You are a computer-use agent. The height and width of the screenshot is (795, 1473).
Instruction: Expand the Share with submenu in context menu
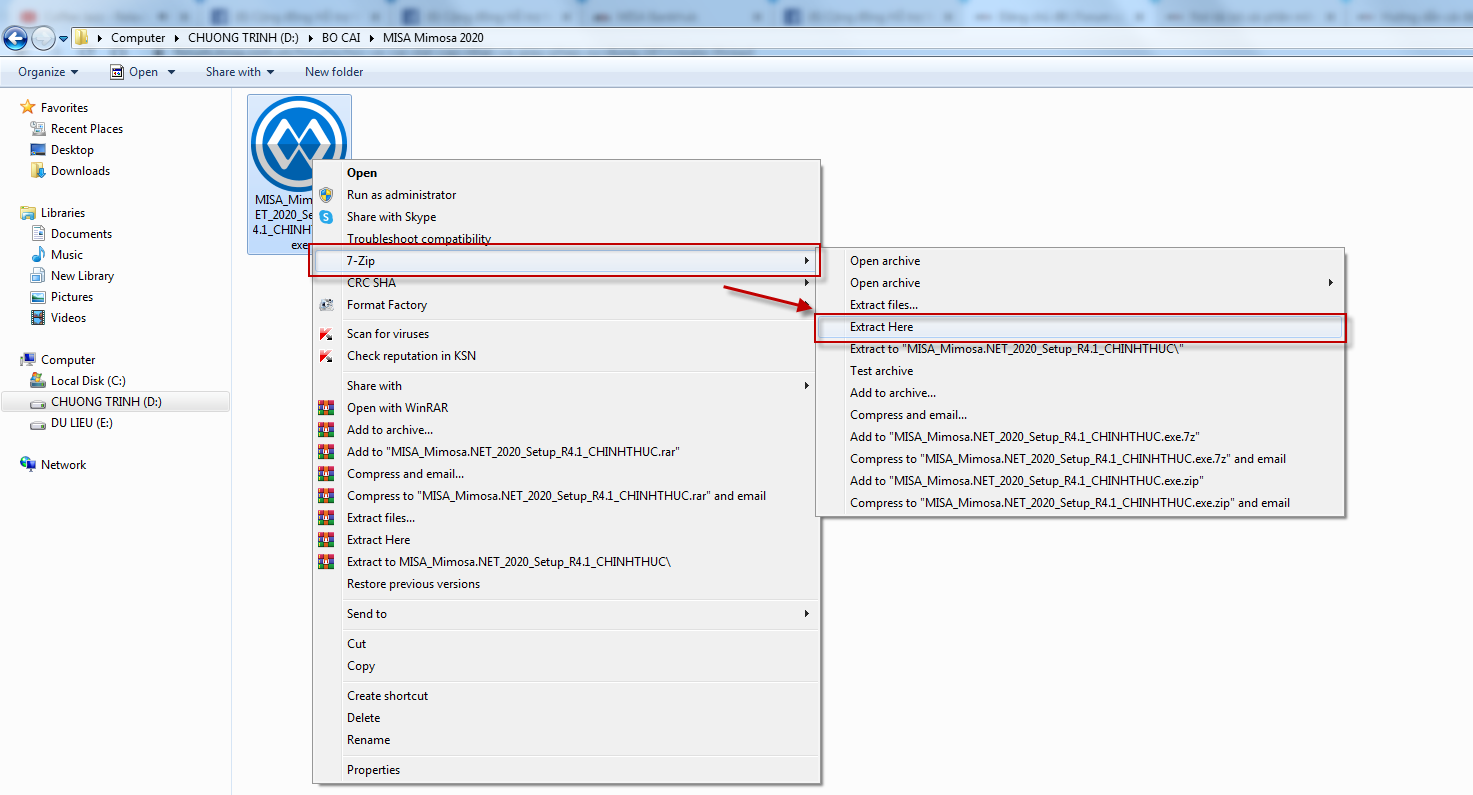click(x=566, y=386)
